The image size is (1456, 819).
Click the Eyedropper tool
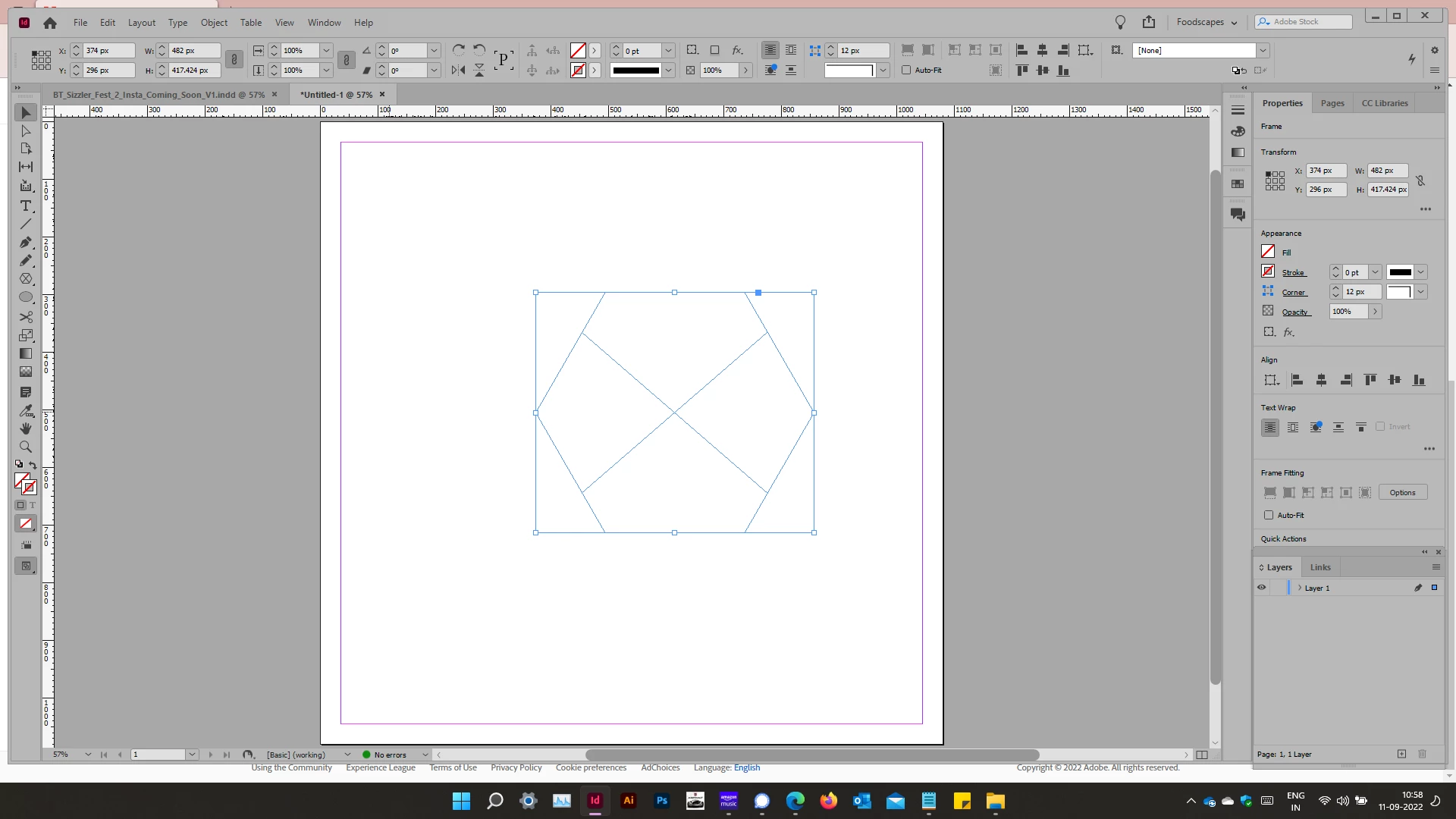(x=26, y=410)
